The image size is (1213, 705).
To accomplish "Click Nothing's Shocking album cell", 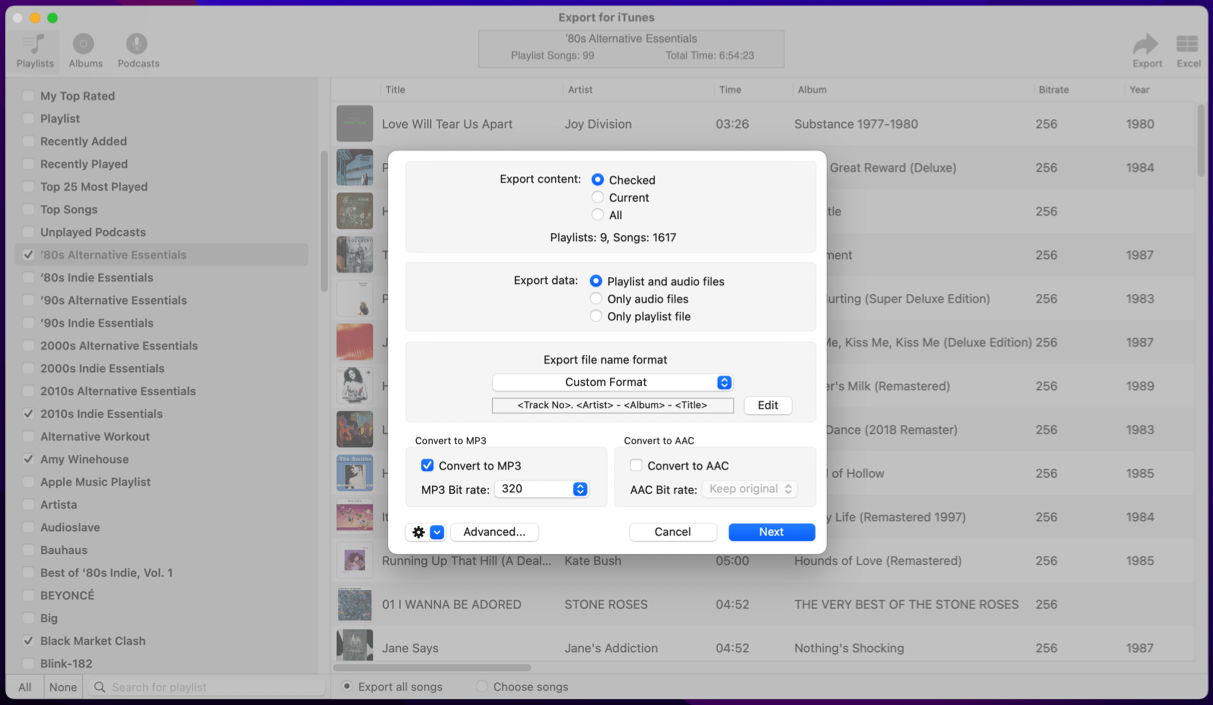I will (849, 648).
